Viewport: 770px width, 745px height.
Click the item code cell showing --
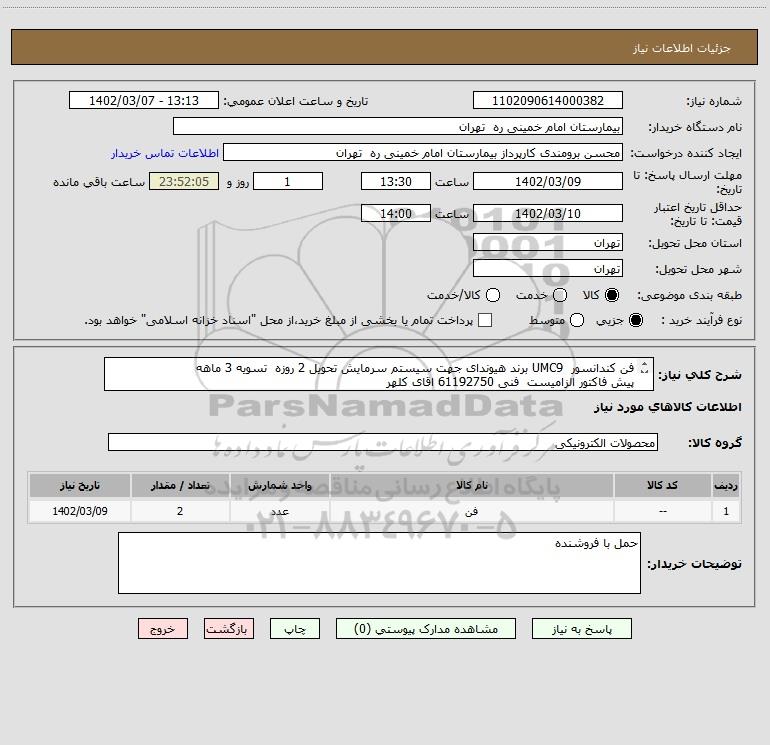[x=662, y=511]
